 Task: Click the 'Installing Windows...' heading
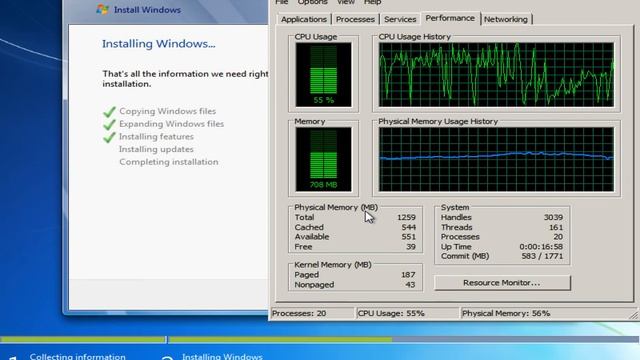click(159, 44)
